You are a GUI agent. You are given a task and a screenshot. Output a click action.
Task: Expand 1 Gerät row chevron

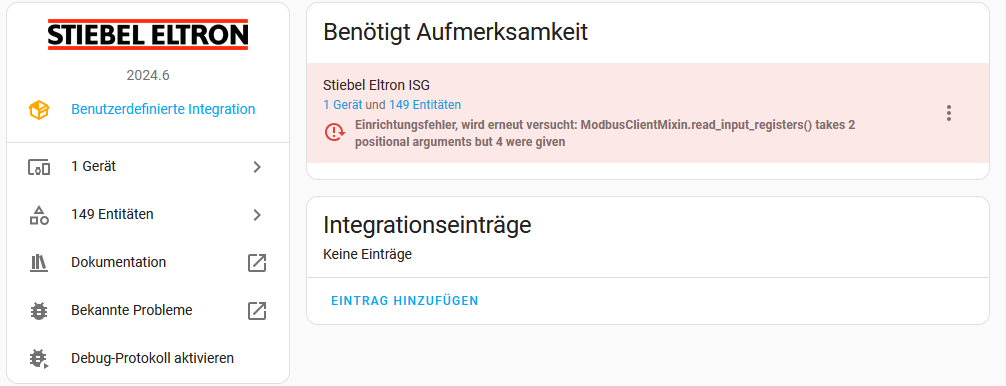click(257, 167)
